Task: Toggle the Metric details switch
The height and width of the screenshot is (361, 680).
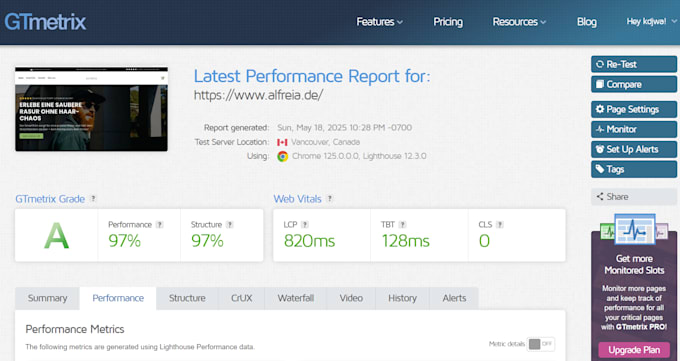Action: click(540, 344)
